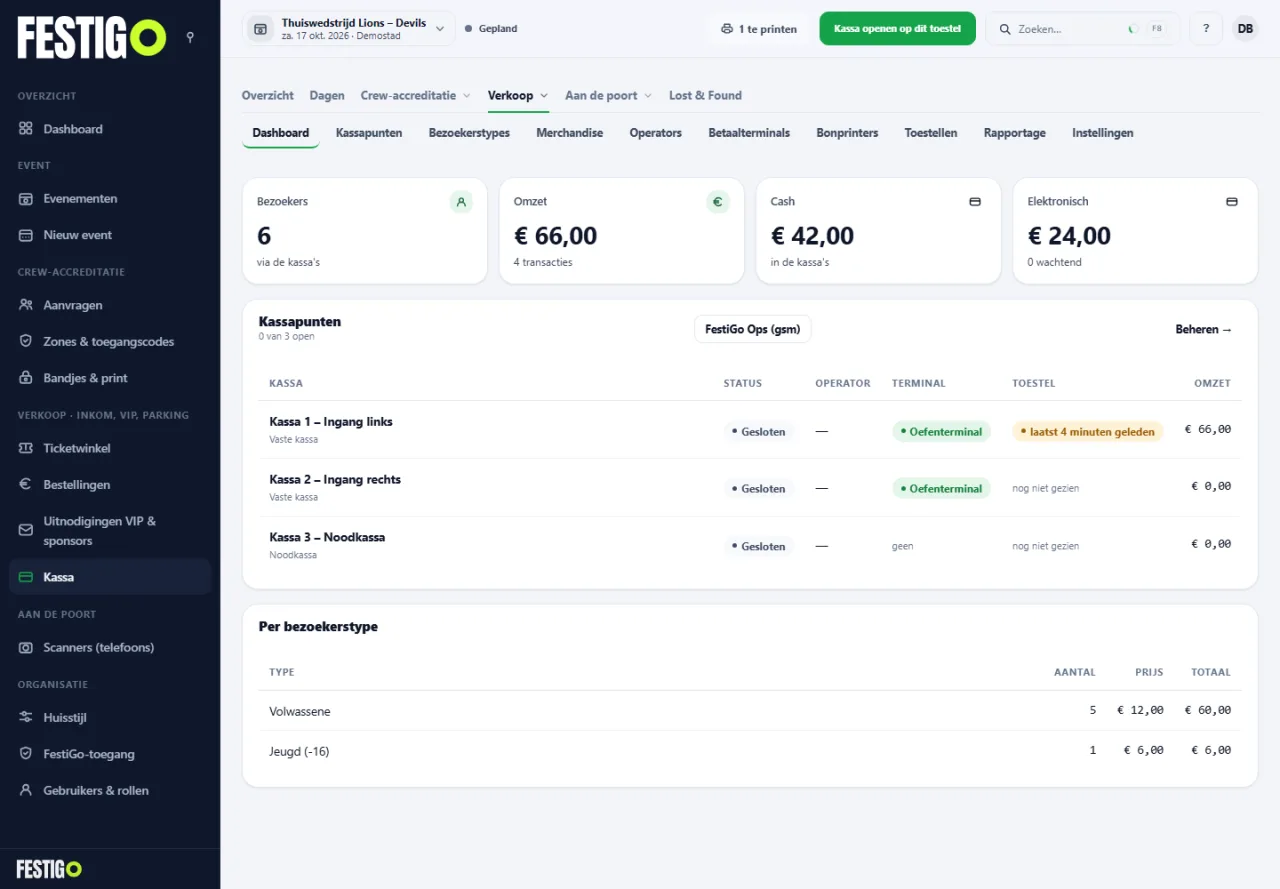Open the event selector Thuiswedstrijd Lions – Devils
The height and width of the screenshot is (889, 1280).
348,29
